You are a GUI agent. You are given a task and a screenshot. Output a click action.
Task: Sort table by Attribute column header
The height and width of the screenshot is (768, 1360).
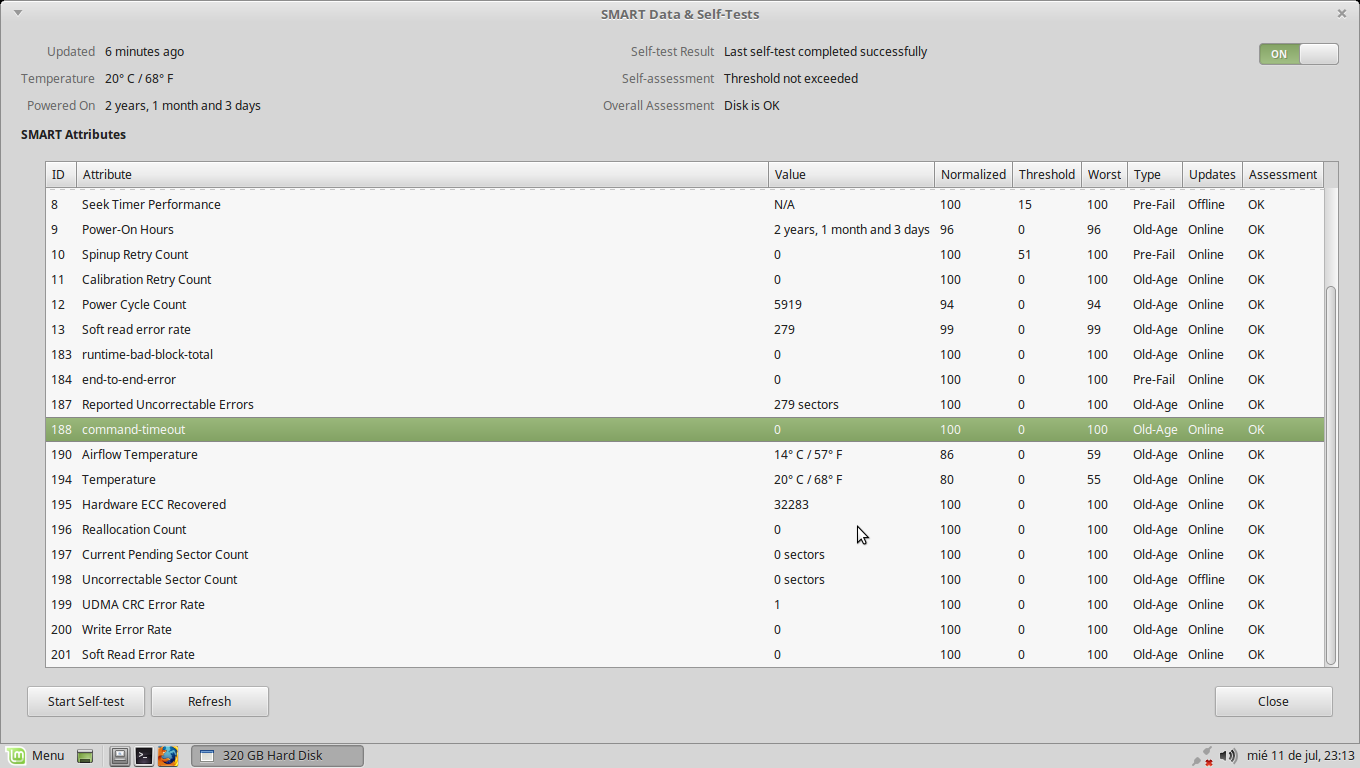tap(422, 175)
